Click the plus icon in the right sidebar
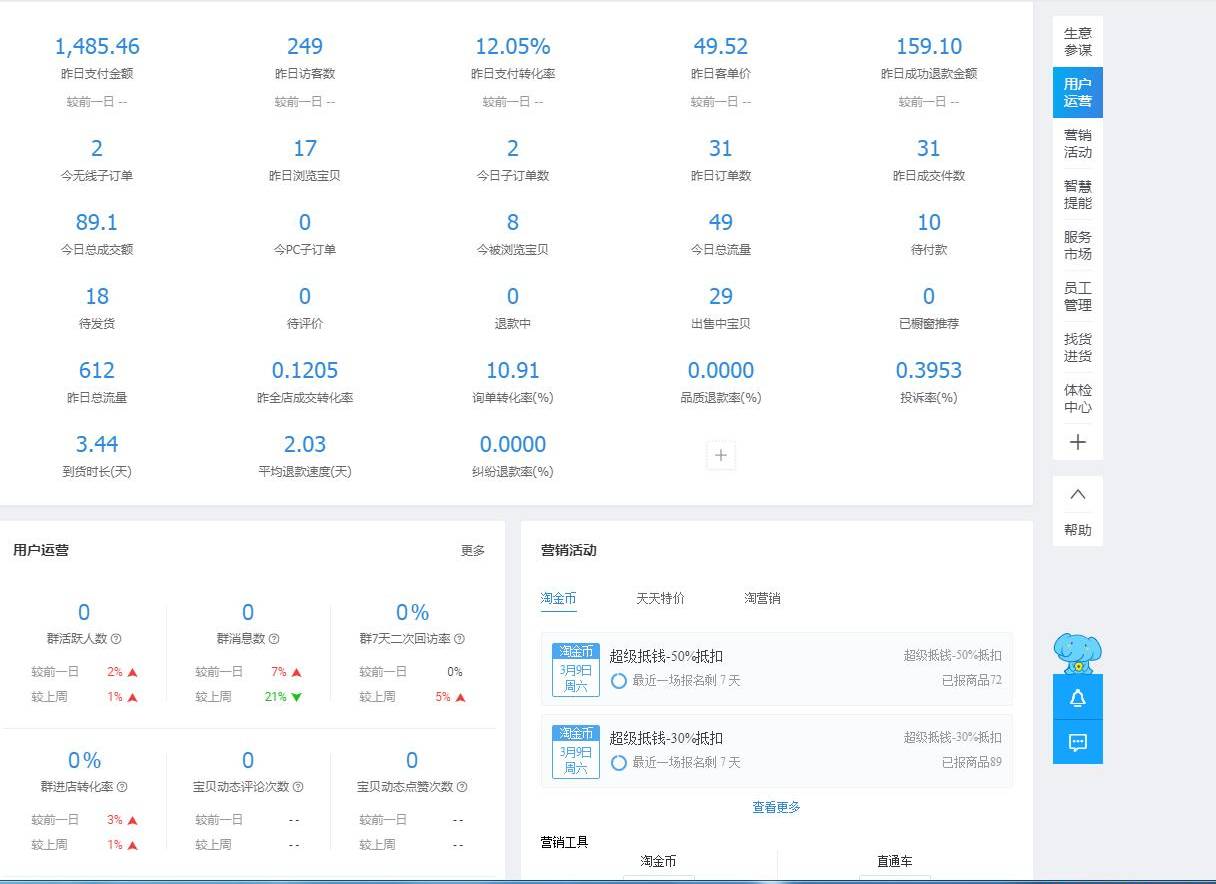1216x884 pixels. tap(1078, 442)
